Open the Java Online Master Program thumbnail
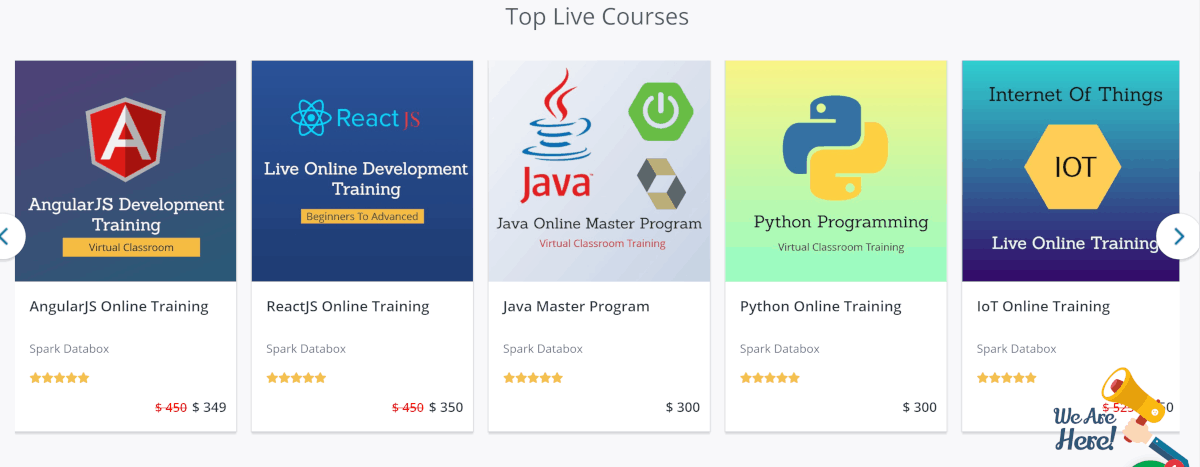Viewport: 1200px width, 467px height. (x=599, y=171)
